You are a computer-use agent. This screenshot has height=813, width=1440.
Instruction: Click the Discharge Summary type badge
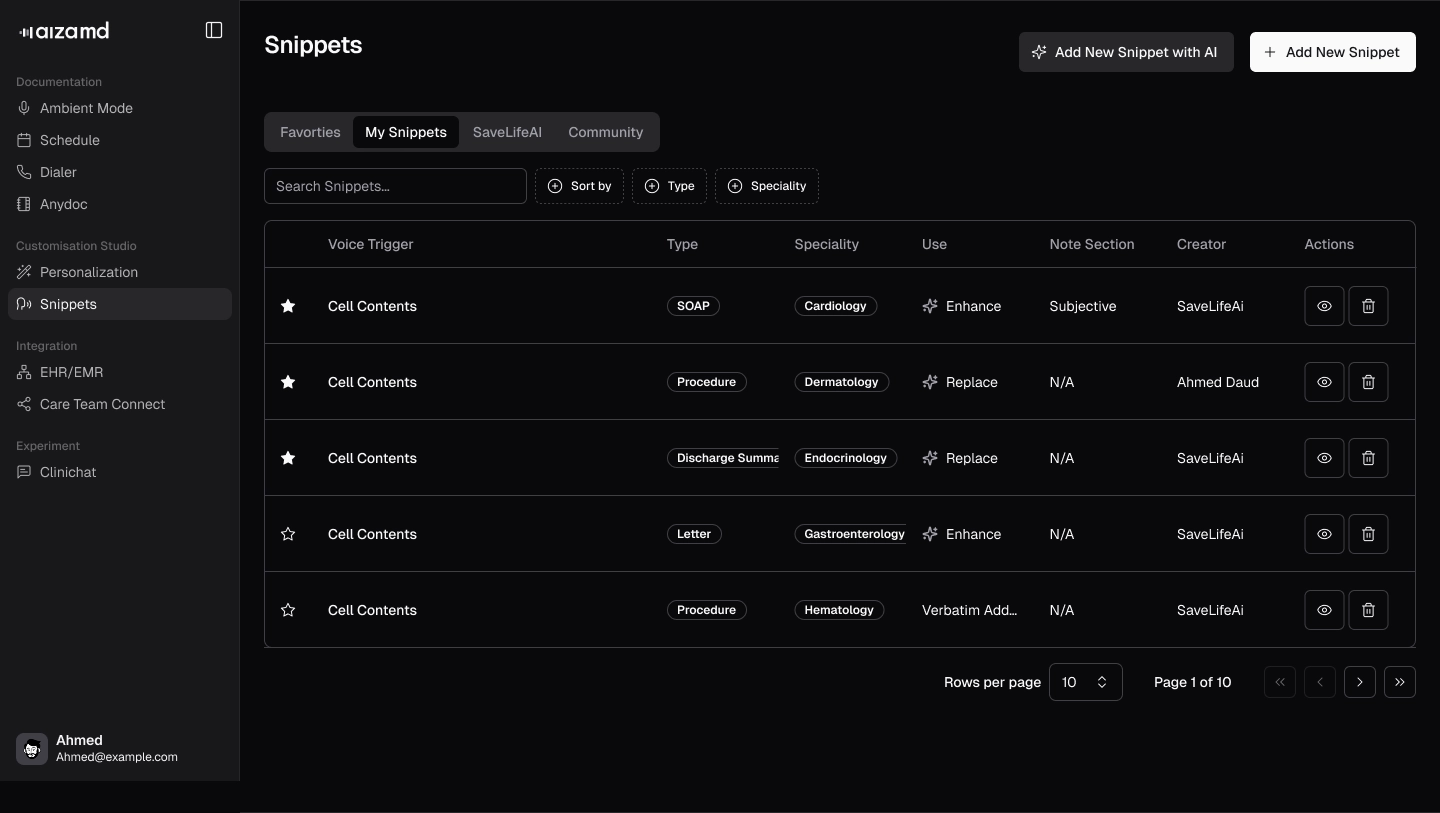(x=723, y=458)
